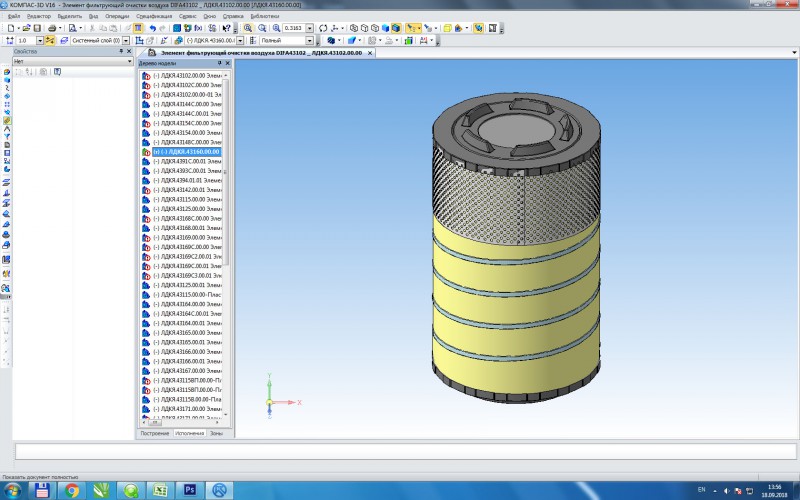Open Photoshop from the Windows taskbar
Screen dimensions: 800x500
point(188,490)
